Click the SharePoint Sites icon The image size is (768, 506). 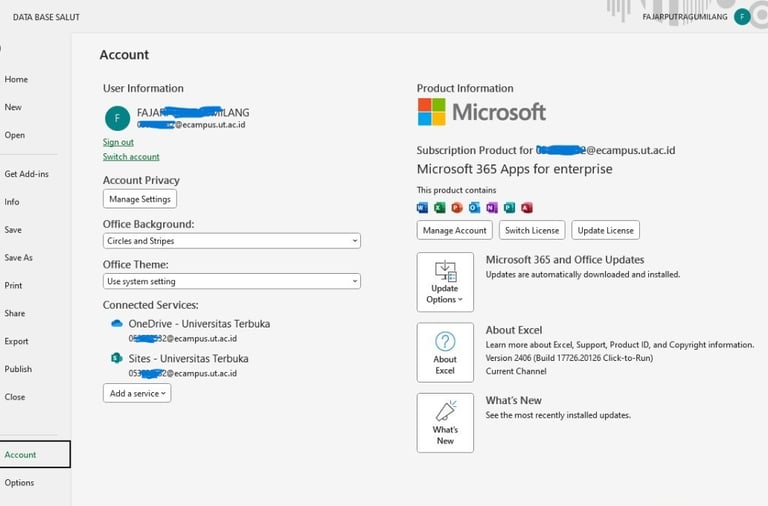click(117, 358)
